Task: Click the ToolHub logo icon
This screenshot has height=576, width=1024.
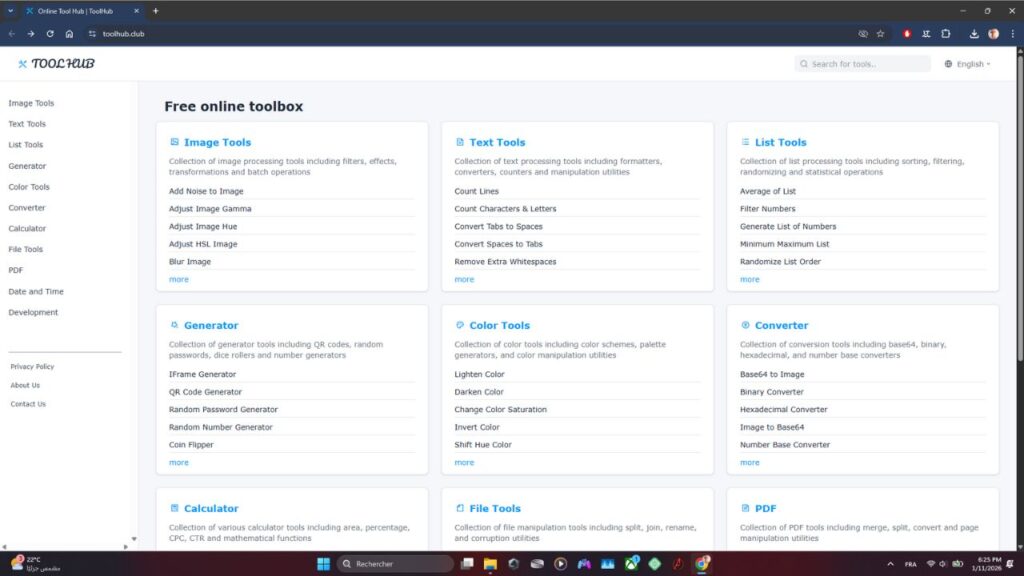Action: coord(22,63)
